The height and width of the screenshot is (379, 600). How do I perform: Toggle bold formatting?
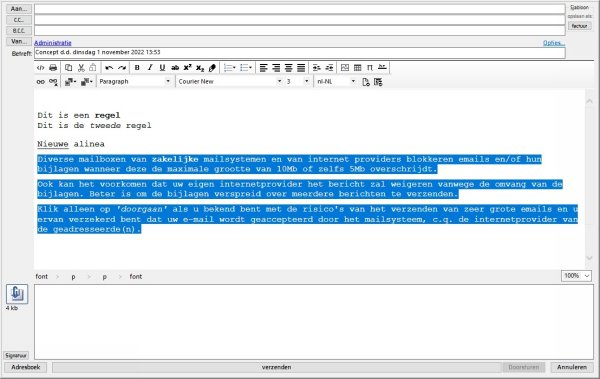[x=137, y=68]
